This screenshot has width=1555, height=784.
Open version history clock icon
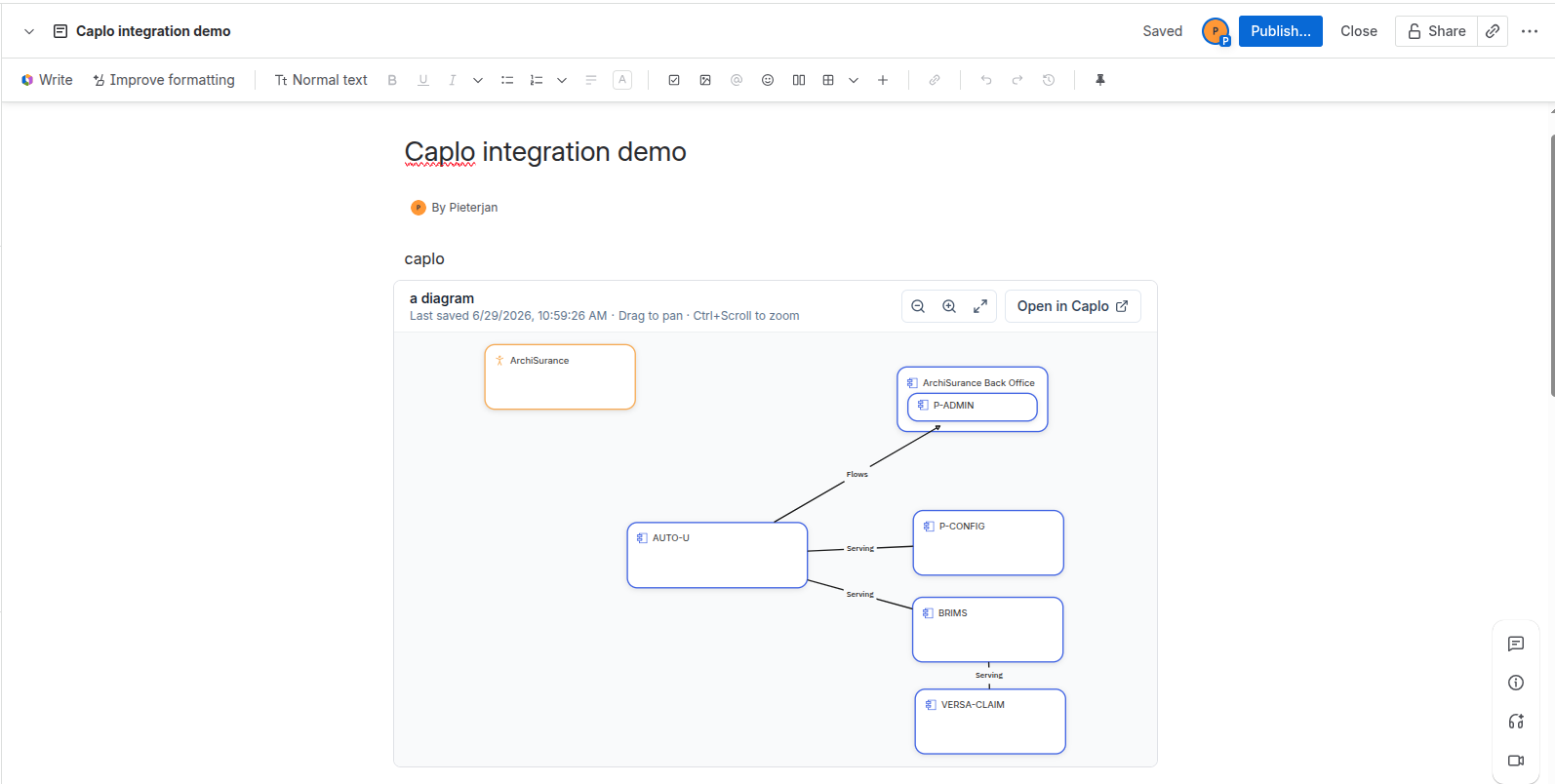click(x=1049, y=80)
